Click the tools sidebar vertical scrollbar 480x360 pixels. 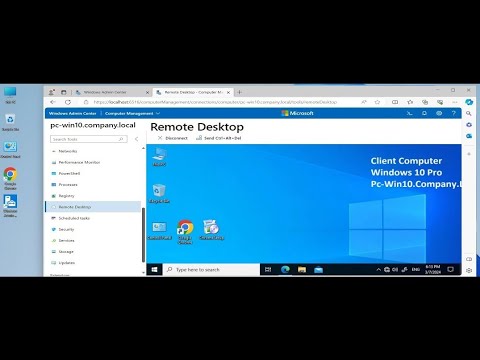coord(144,235)
